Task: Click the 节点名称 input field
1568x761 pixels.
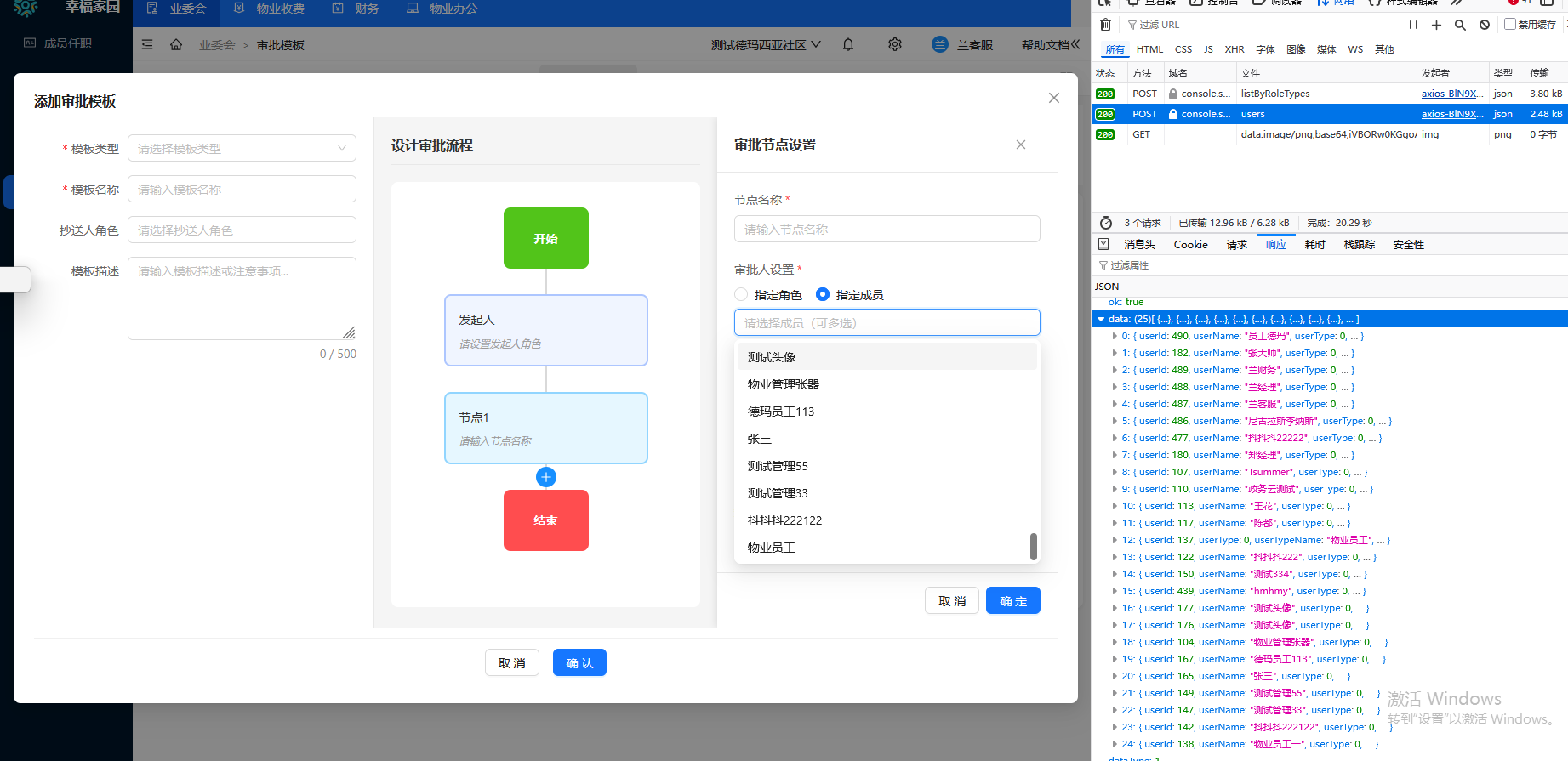Action: click(x=887, y=229)
